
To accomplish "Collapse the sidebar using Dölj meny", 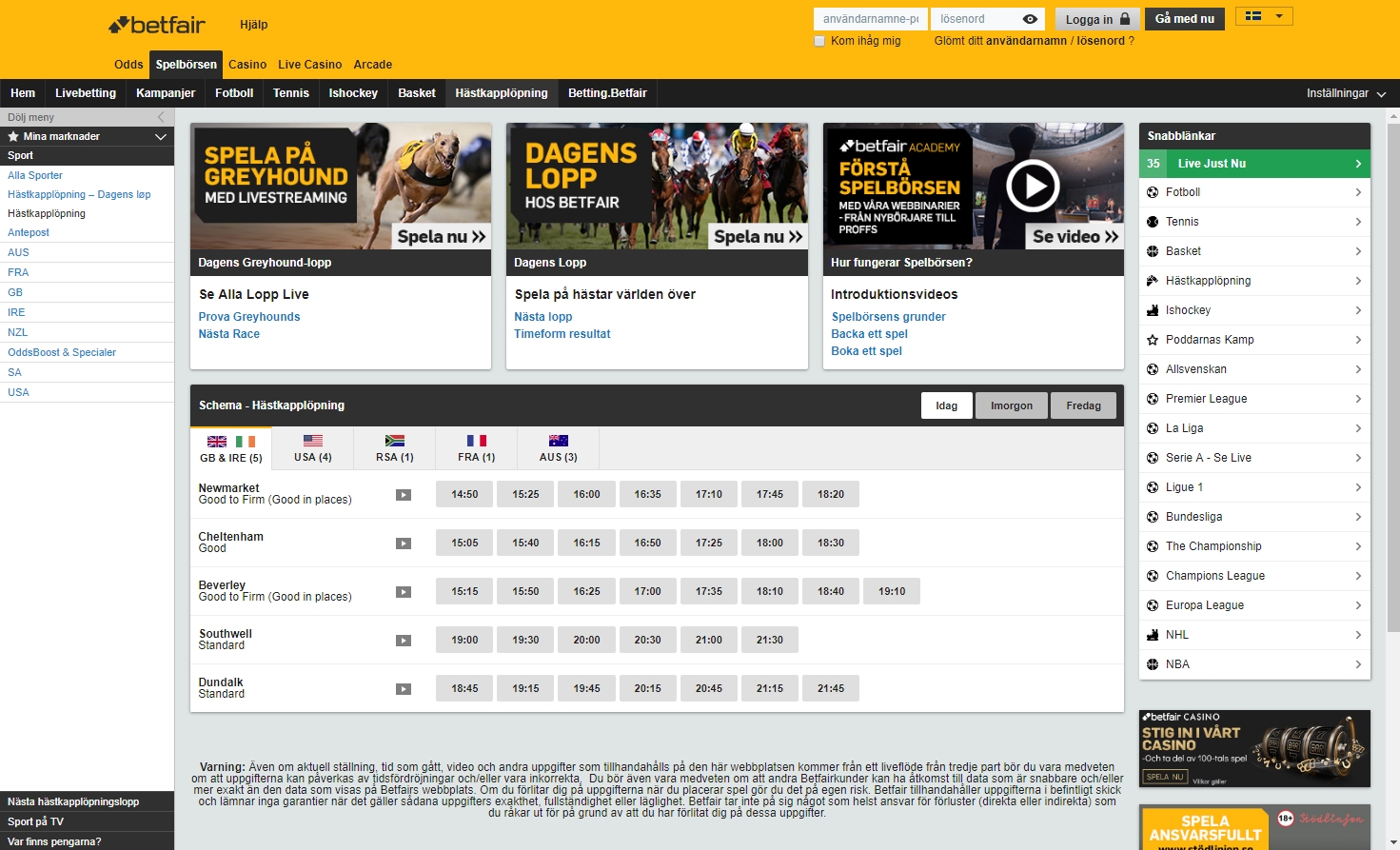I will coord(160,116).
